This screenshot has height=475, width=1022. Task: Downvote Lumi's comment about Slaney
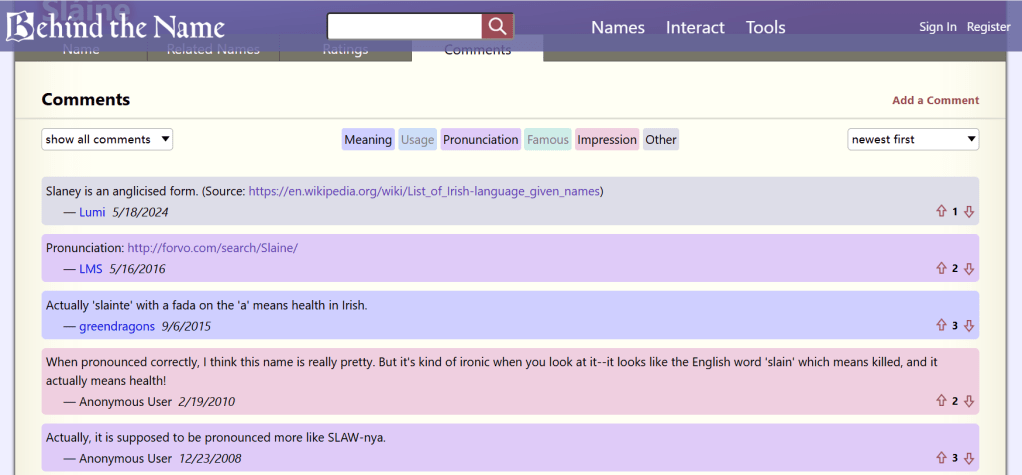pyautogui.click(x=969, y=212)
